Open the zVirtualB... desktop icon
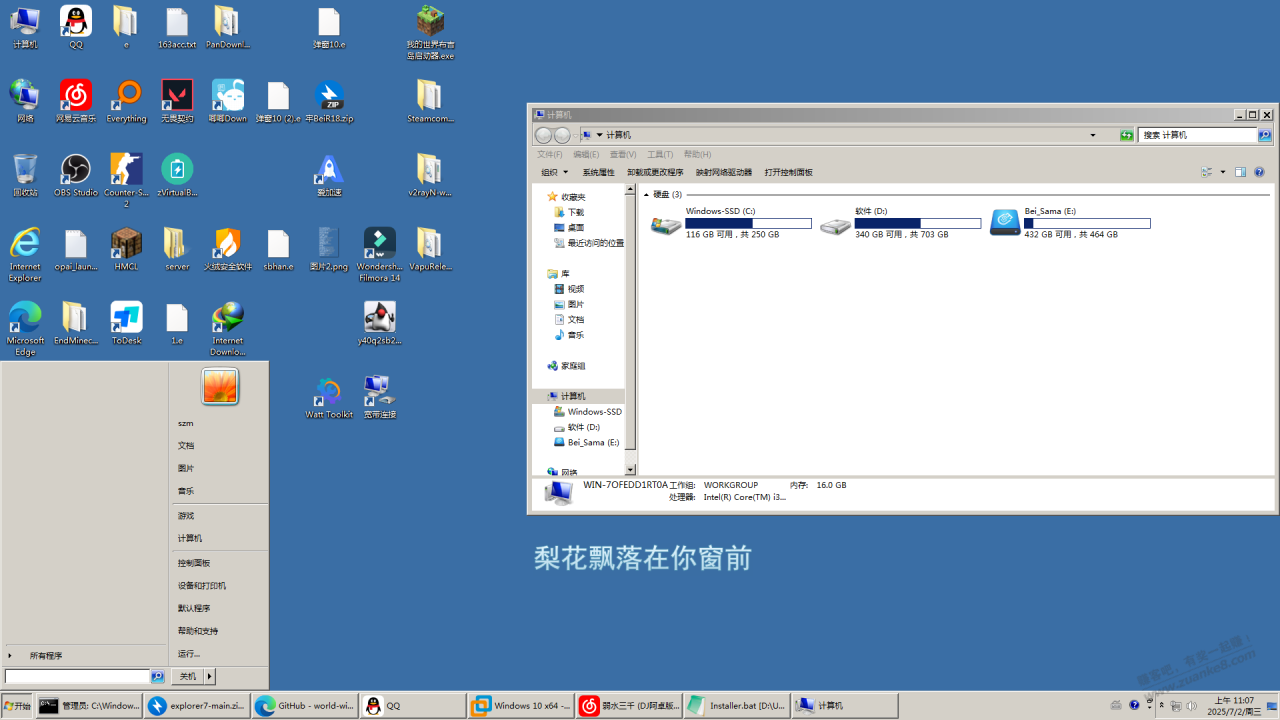 click(x=177, y=175)
